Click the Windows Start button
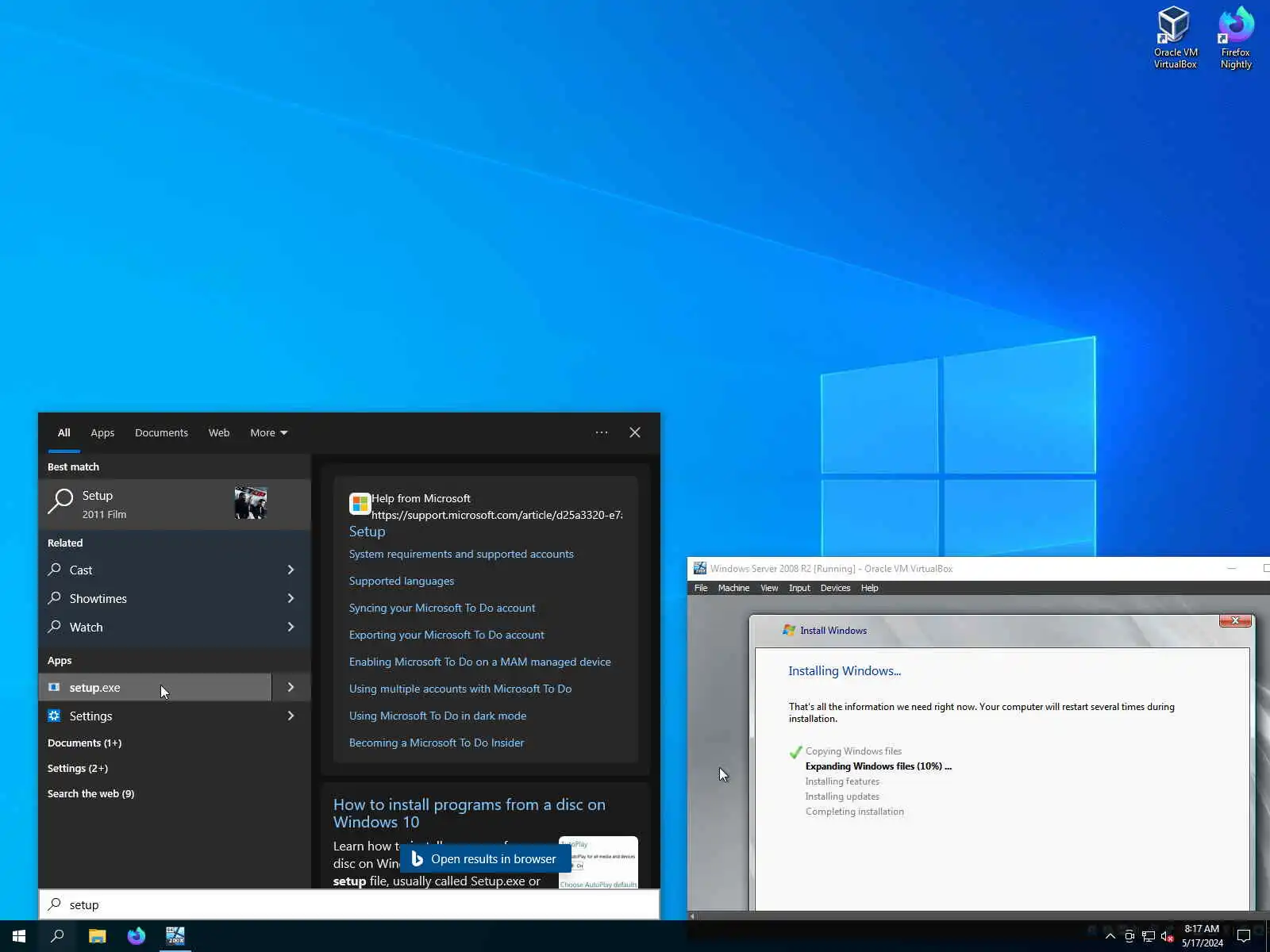Screen dimensions: 1270x952 pyautogui.click(x=19, y=936)
